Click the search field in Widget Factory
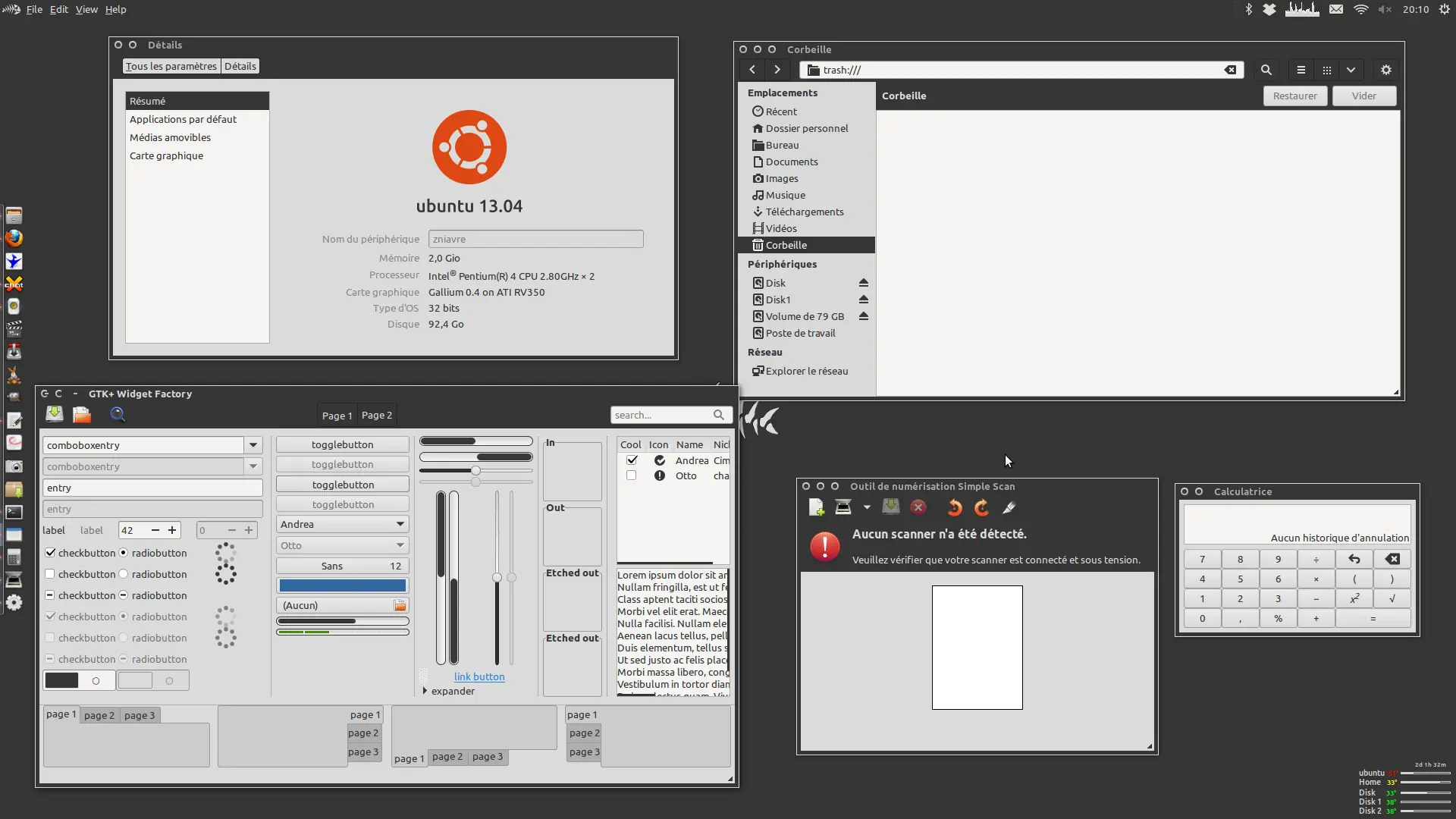 670,415
